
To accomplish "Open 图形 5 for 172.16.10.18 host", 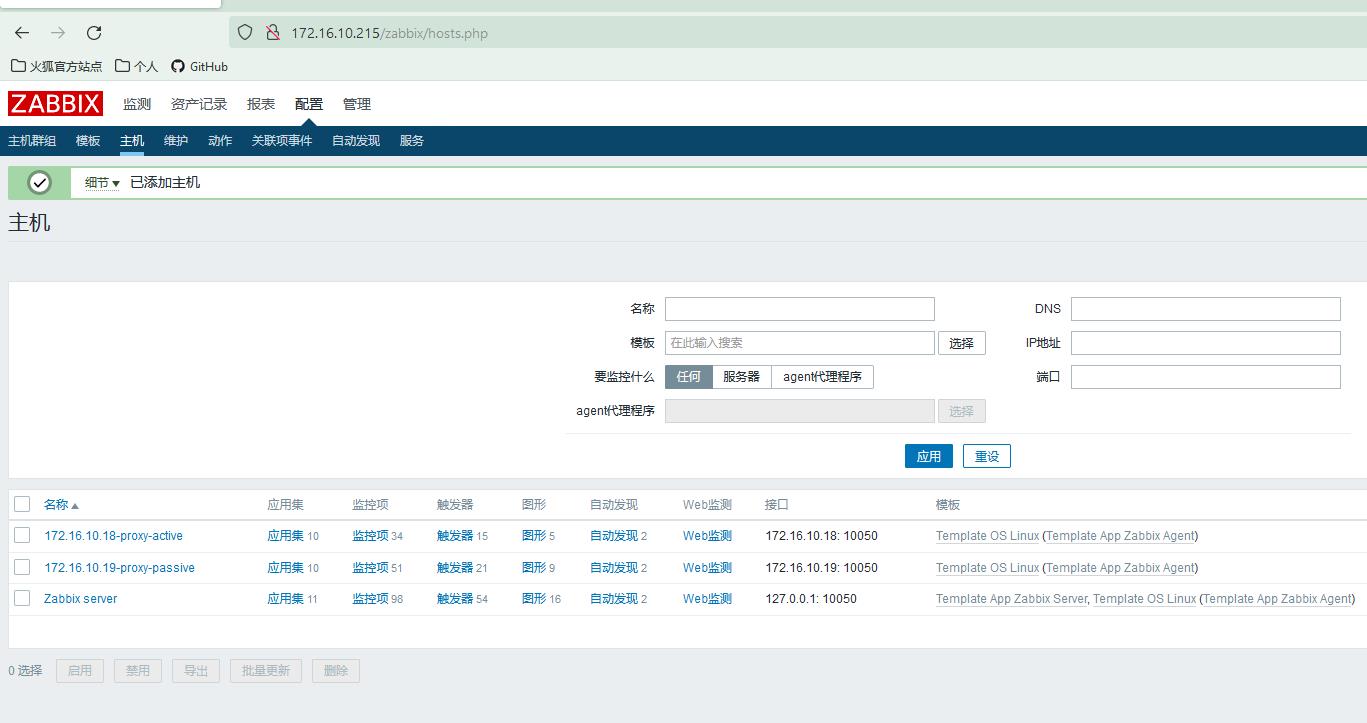I will [x=534, y=536].
